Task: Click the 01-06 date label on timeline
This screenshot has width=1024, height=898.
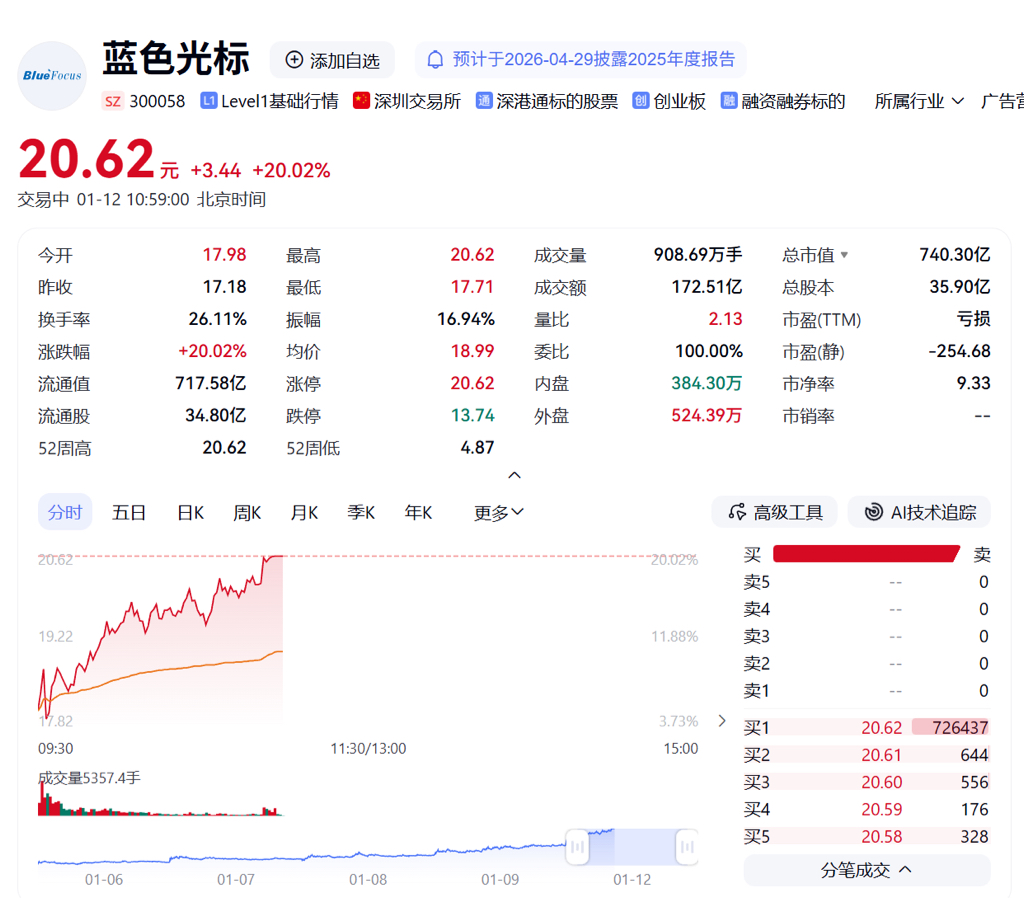Action: pos(104,879)
